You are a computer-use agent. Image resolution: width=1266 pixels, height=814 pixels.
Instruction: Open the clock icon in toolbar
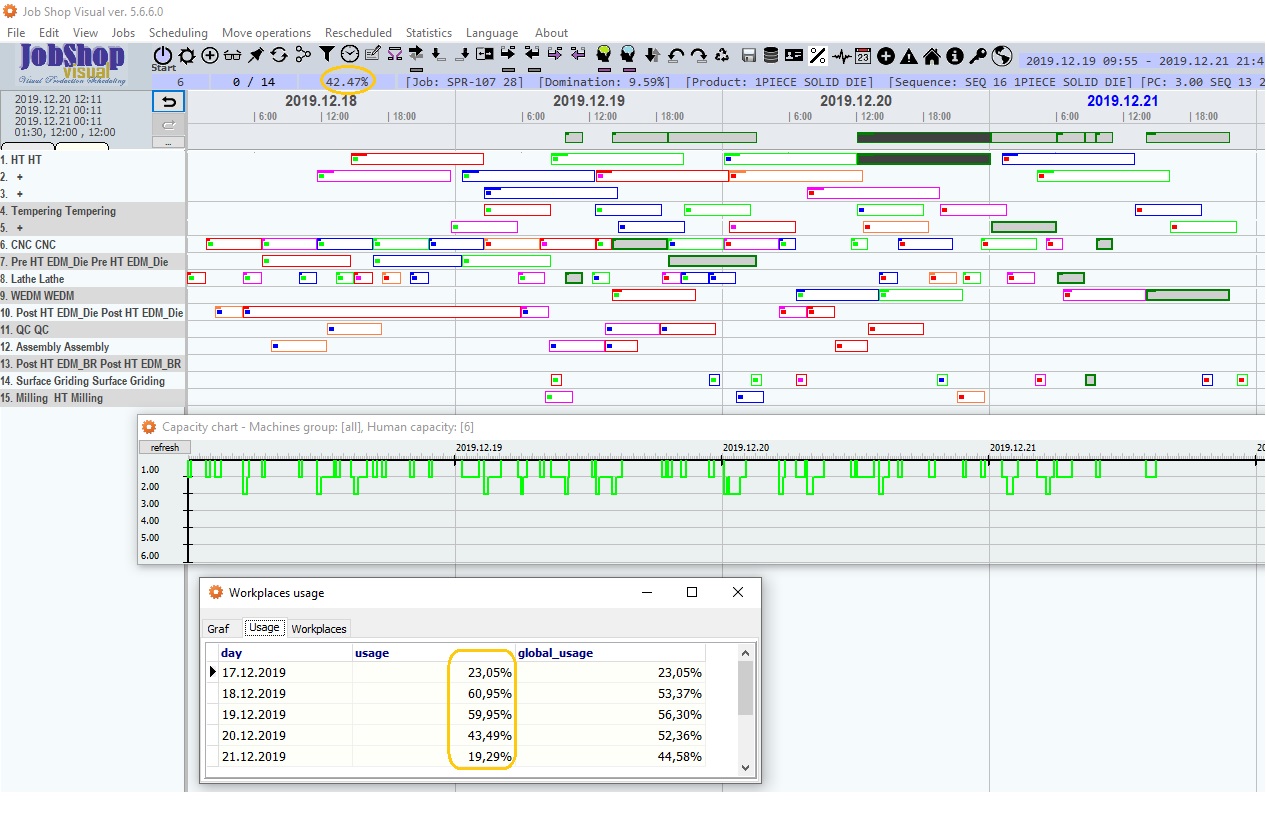[350, 54]
